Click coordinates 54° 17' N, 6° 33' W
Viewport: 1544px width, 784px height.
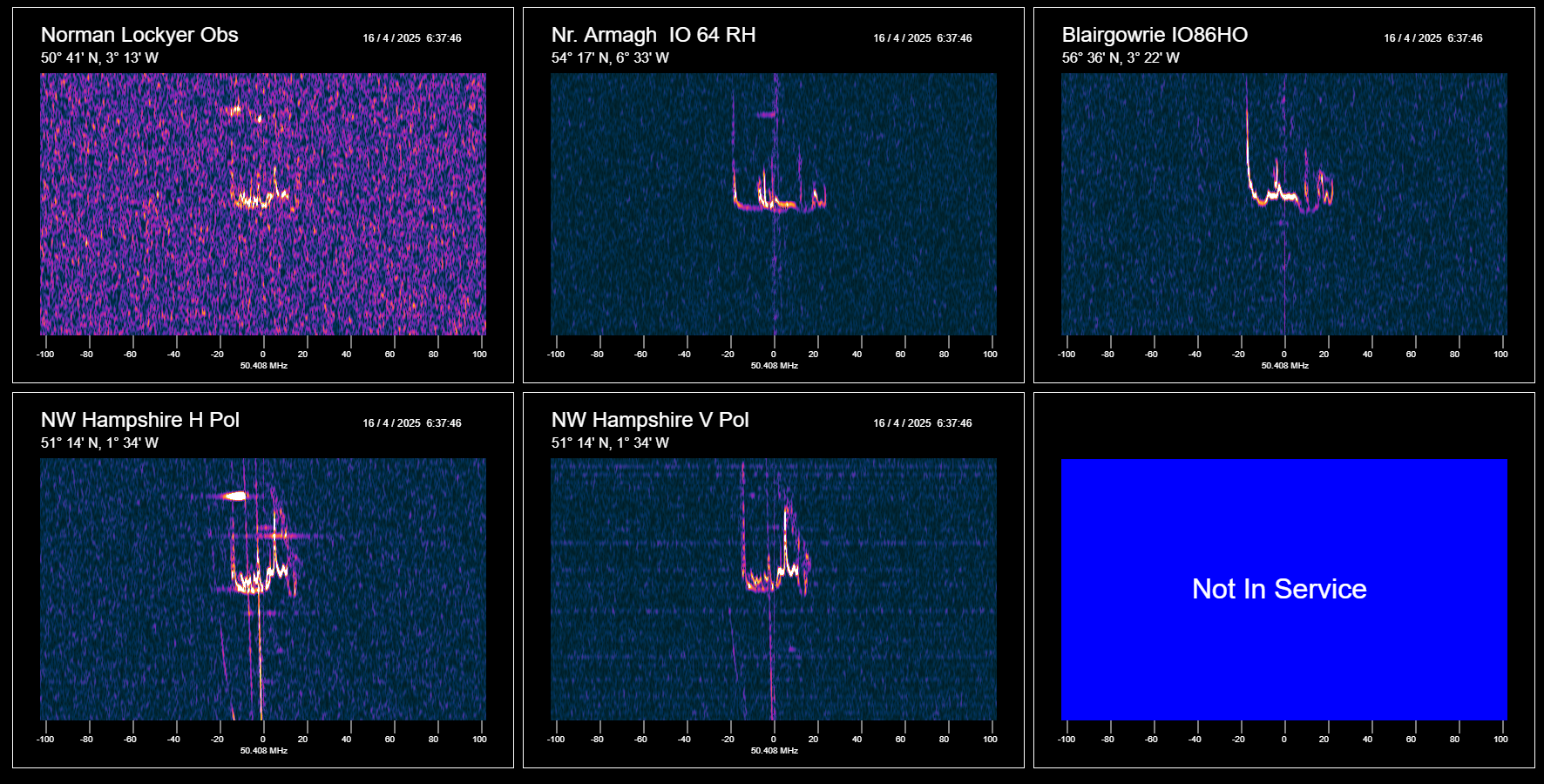[x=610, y=57]
